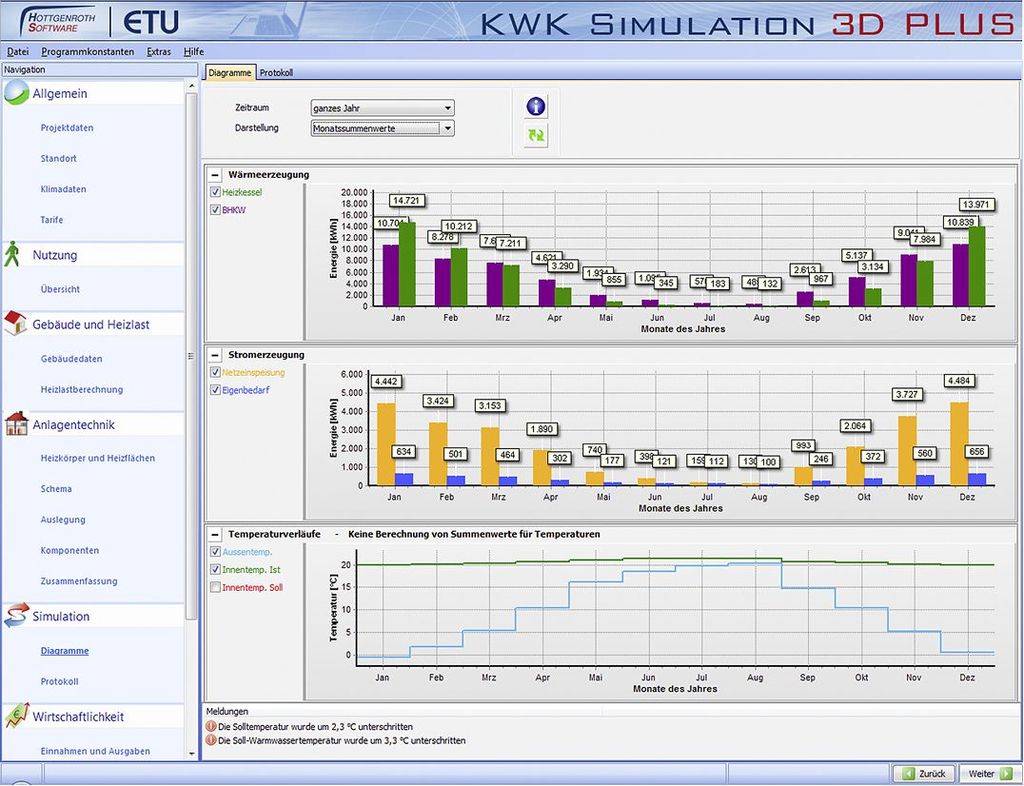Open the Darstellung Monatssummenwerte dropdown
Viewport: 1024px width, 786px height.
coord(383,128)
